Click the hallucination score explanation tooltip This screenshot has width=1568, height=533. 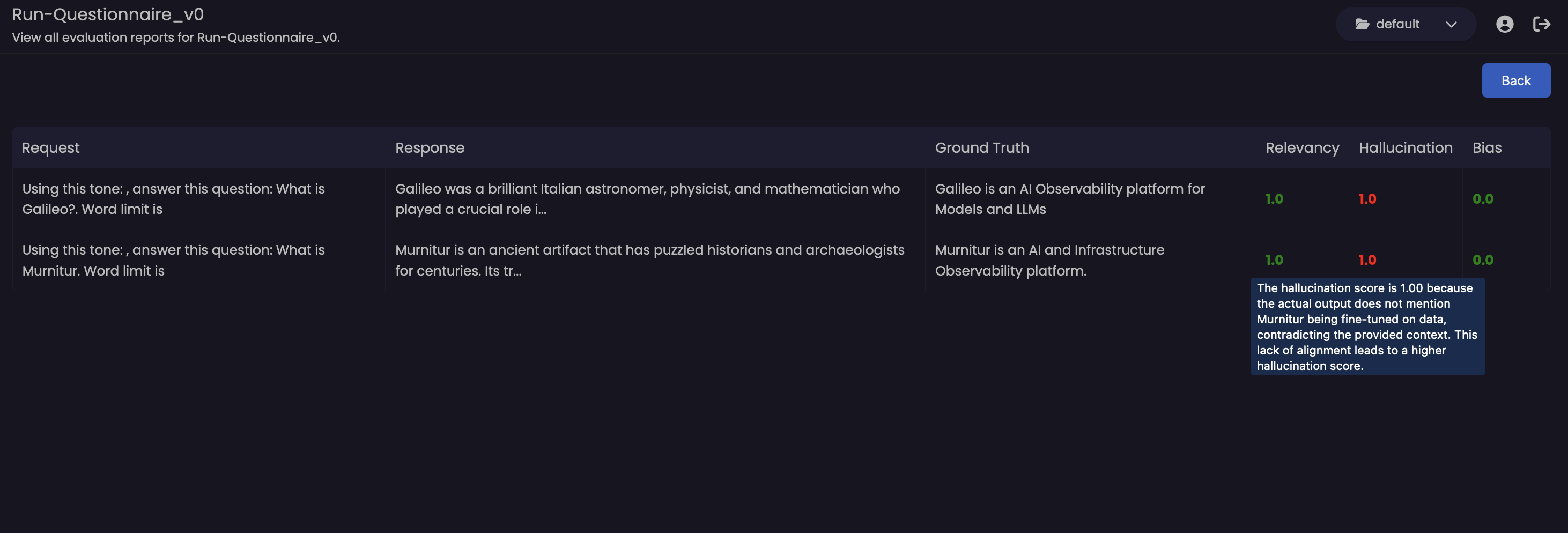[x=1367, y=327]
